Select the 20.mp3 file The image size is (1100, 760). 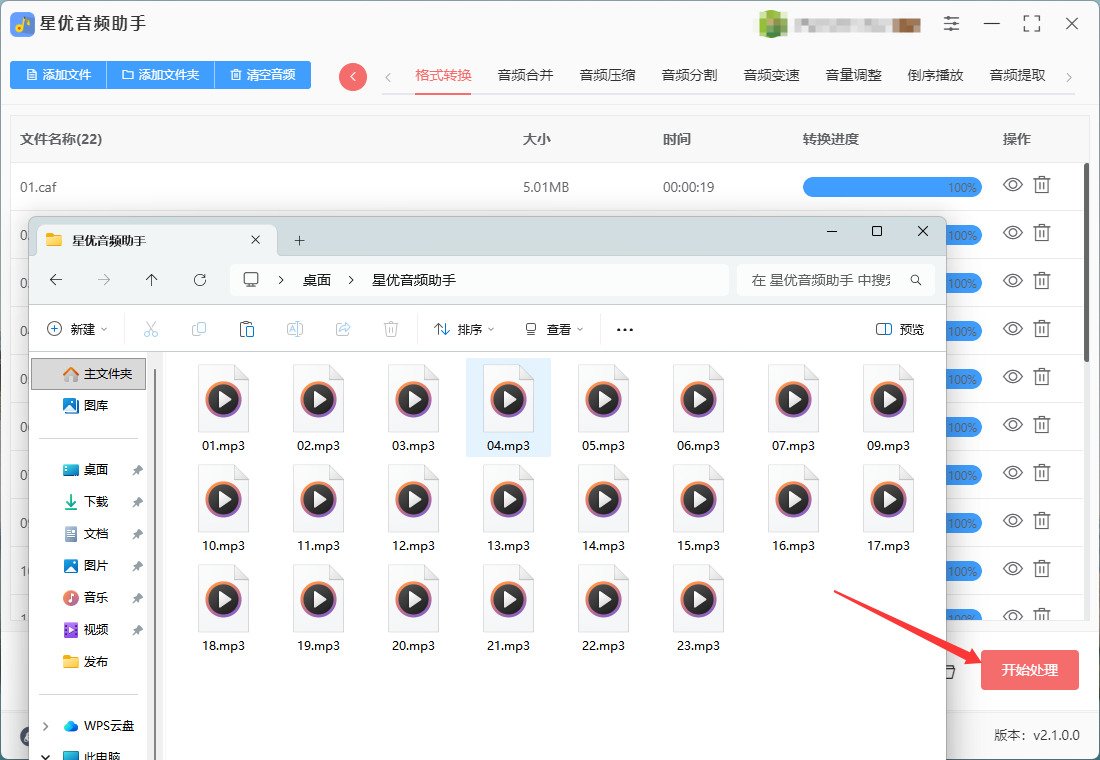point(413,608)
